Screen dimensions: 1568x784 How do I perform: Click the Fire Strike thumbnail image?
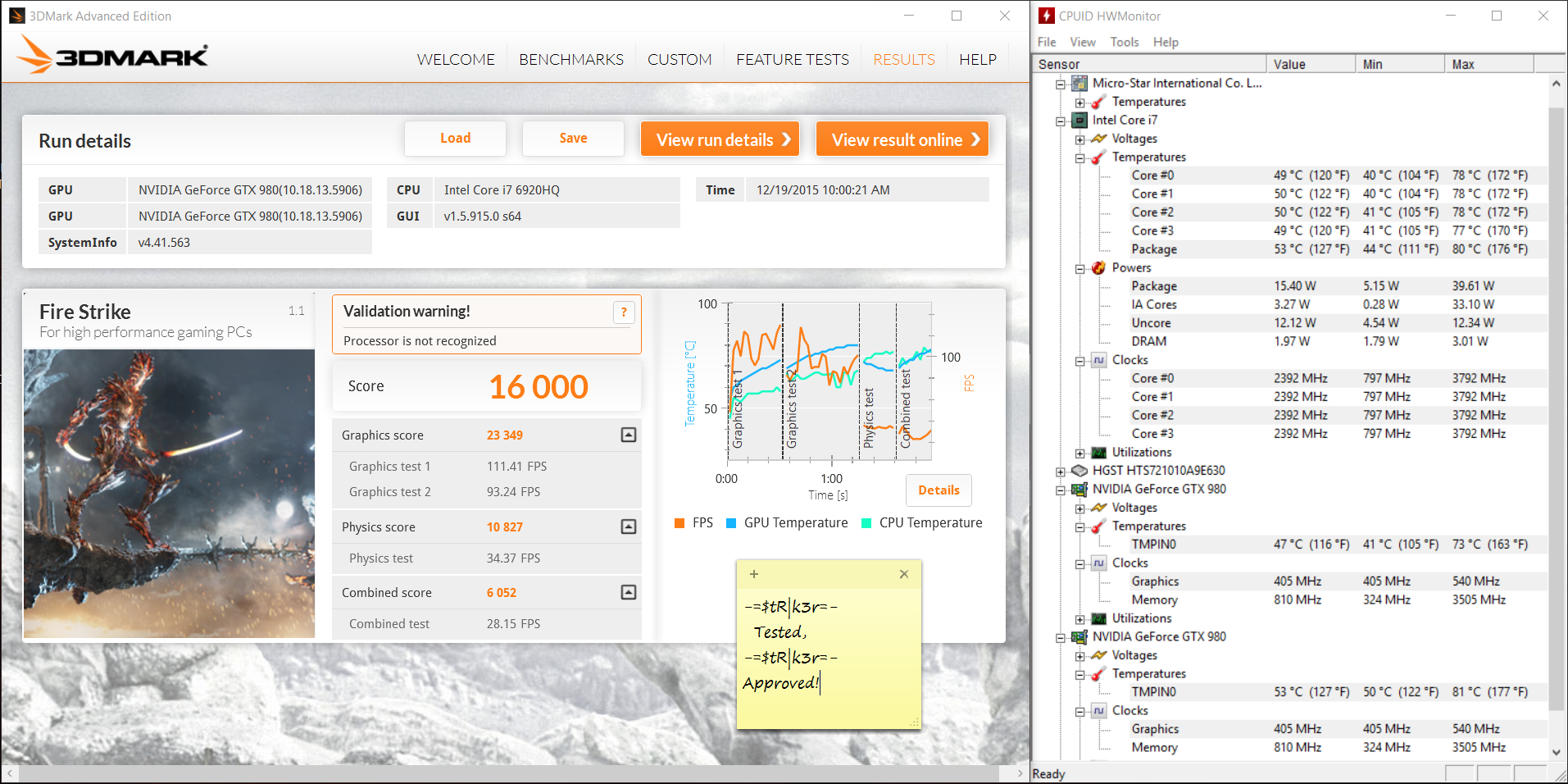click(x=169, y=494)
